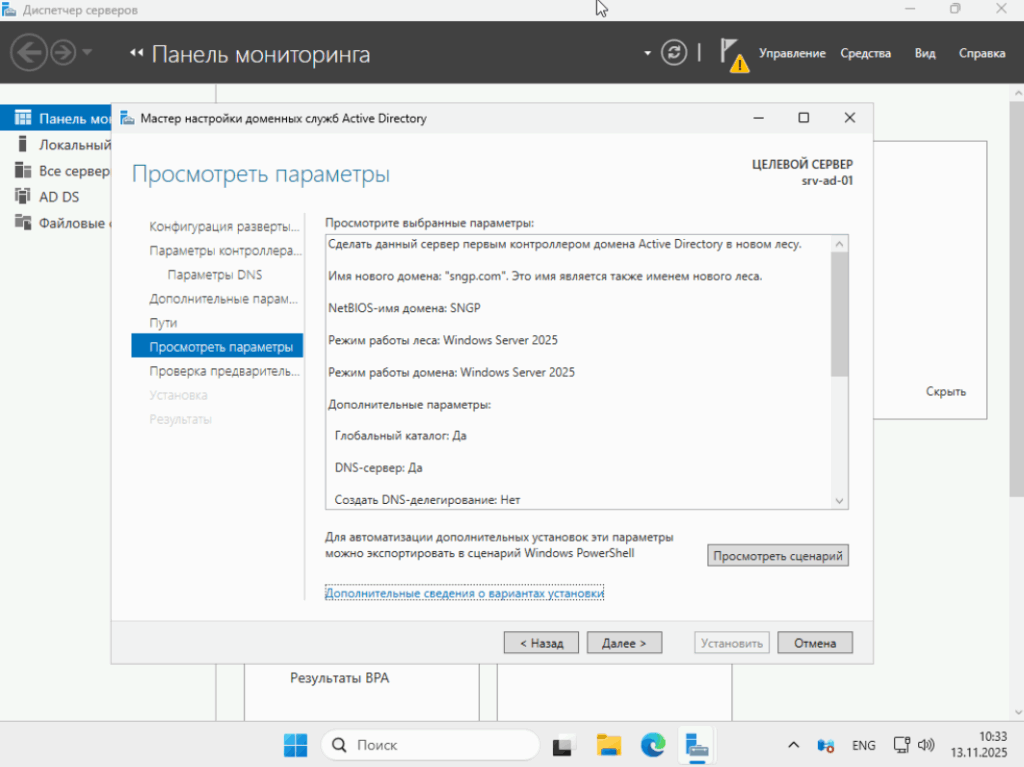1024x767 pixels.
Task: Click the parameters list scrollbar down arrow
Action: click(838, 500)
